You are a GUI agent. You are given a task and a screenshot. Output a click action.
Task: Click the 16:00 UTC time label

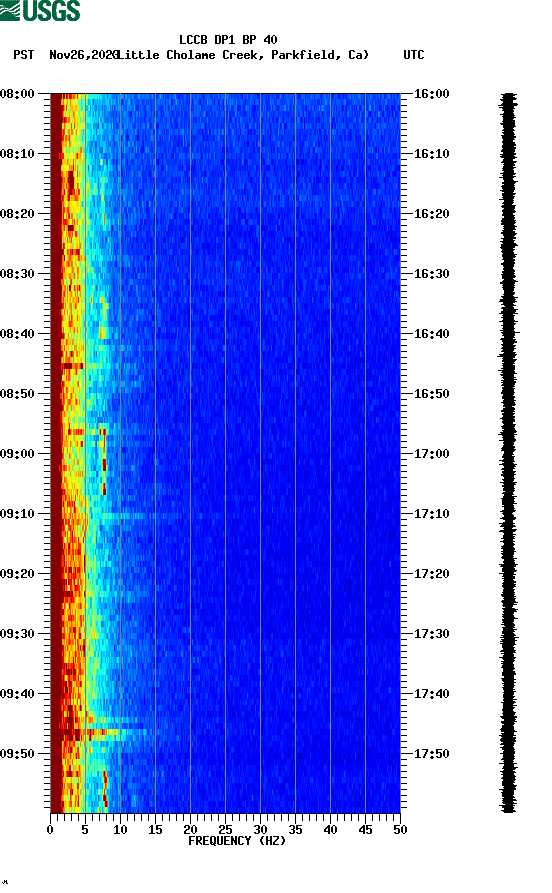(x=431, y=94)
